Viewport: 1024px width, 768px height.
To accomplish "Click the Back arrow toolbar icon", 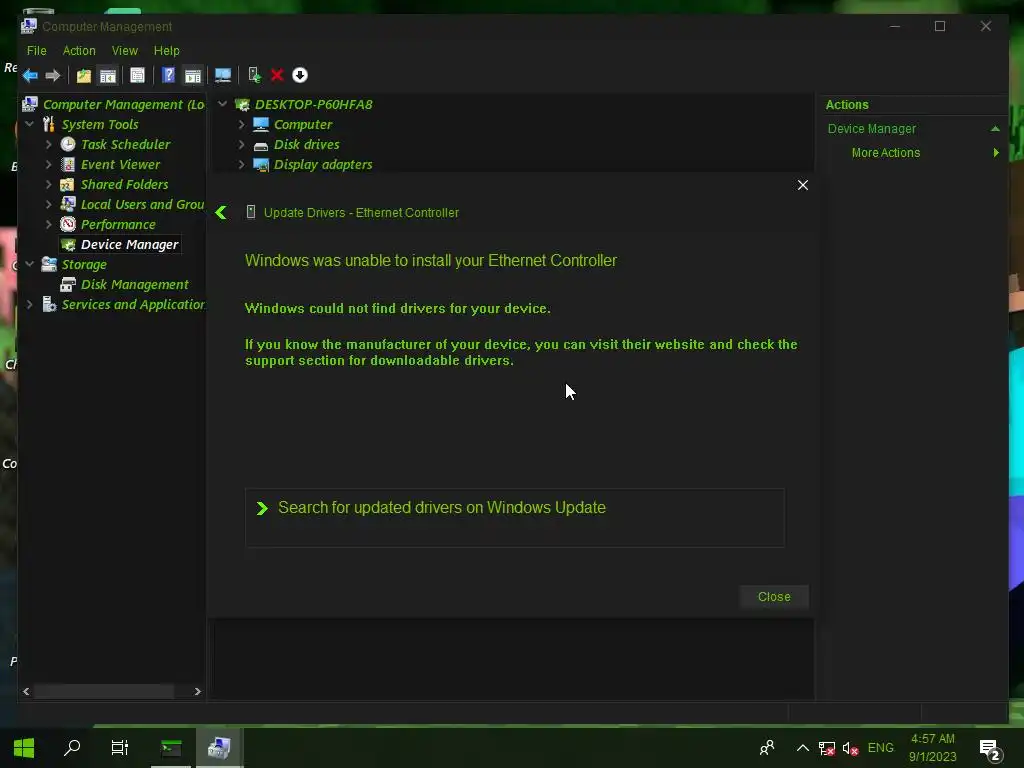I will tap(30, 76).
